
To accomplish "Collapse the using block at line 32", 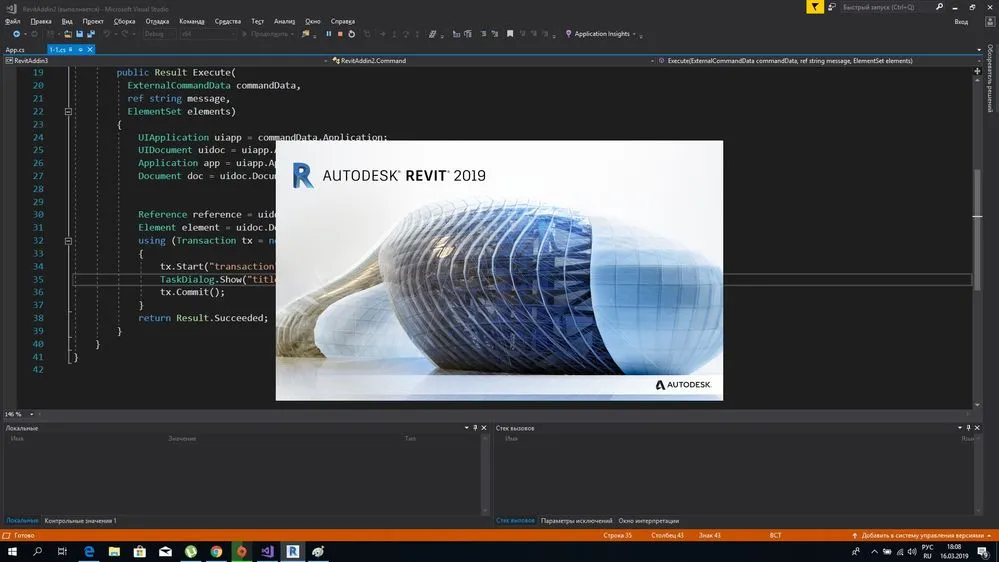I will (x=68, y=241).
